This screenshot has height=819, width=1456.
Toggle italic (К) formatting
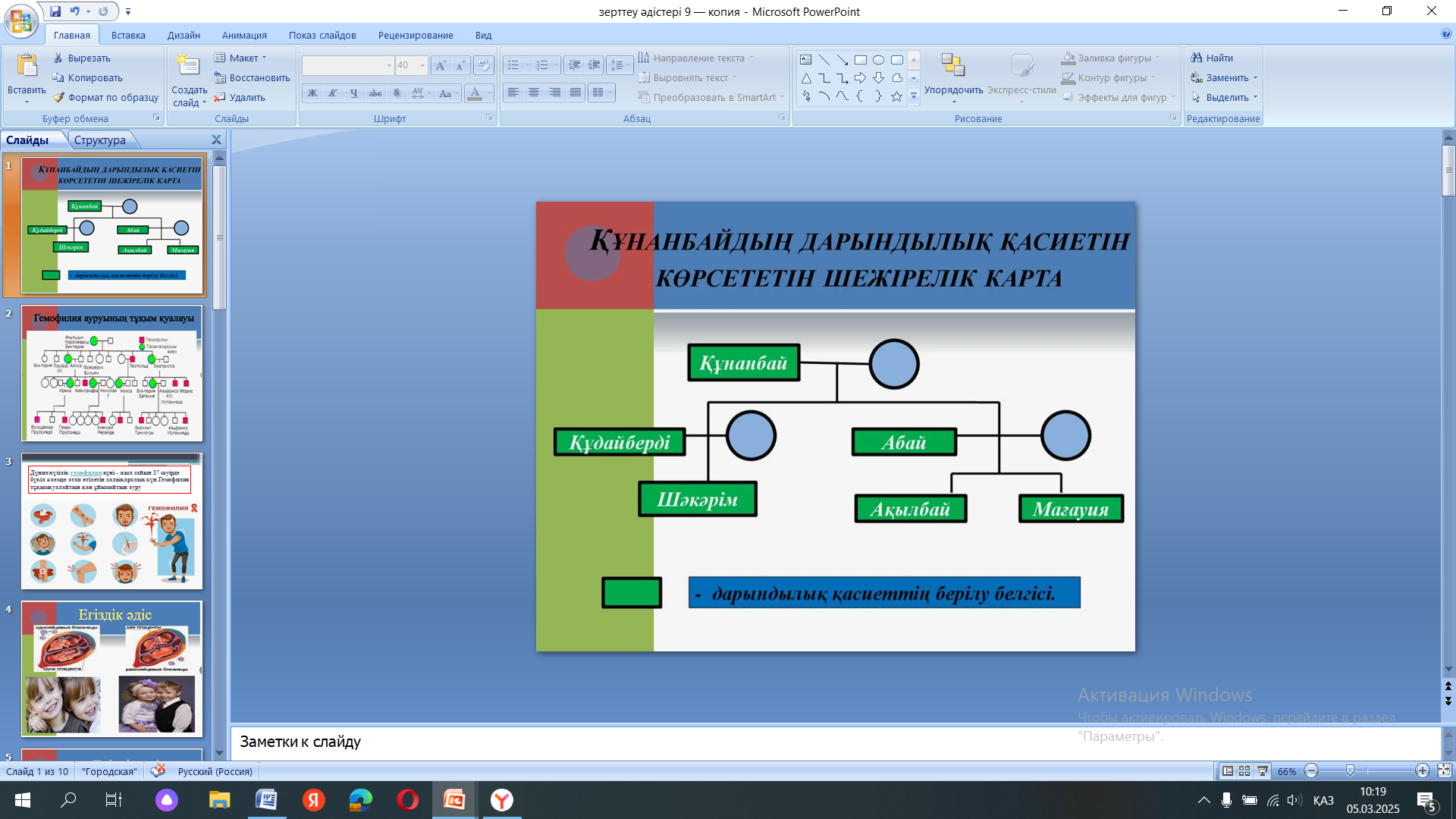pyautogui.click(x=332, y=93)
